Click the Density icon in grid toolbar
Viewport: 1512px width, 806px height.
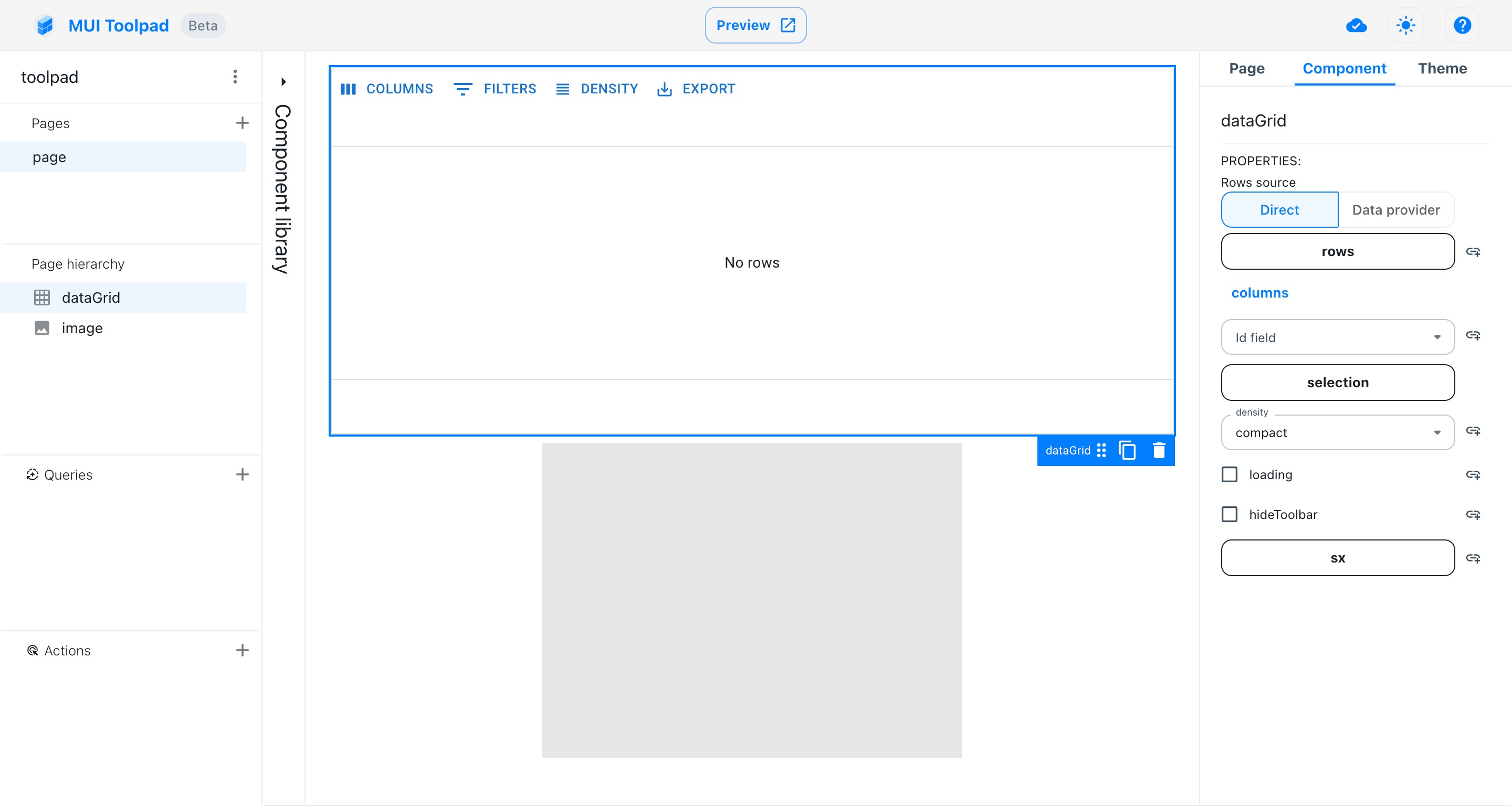[x=562, y=89]
